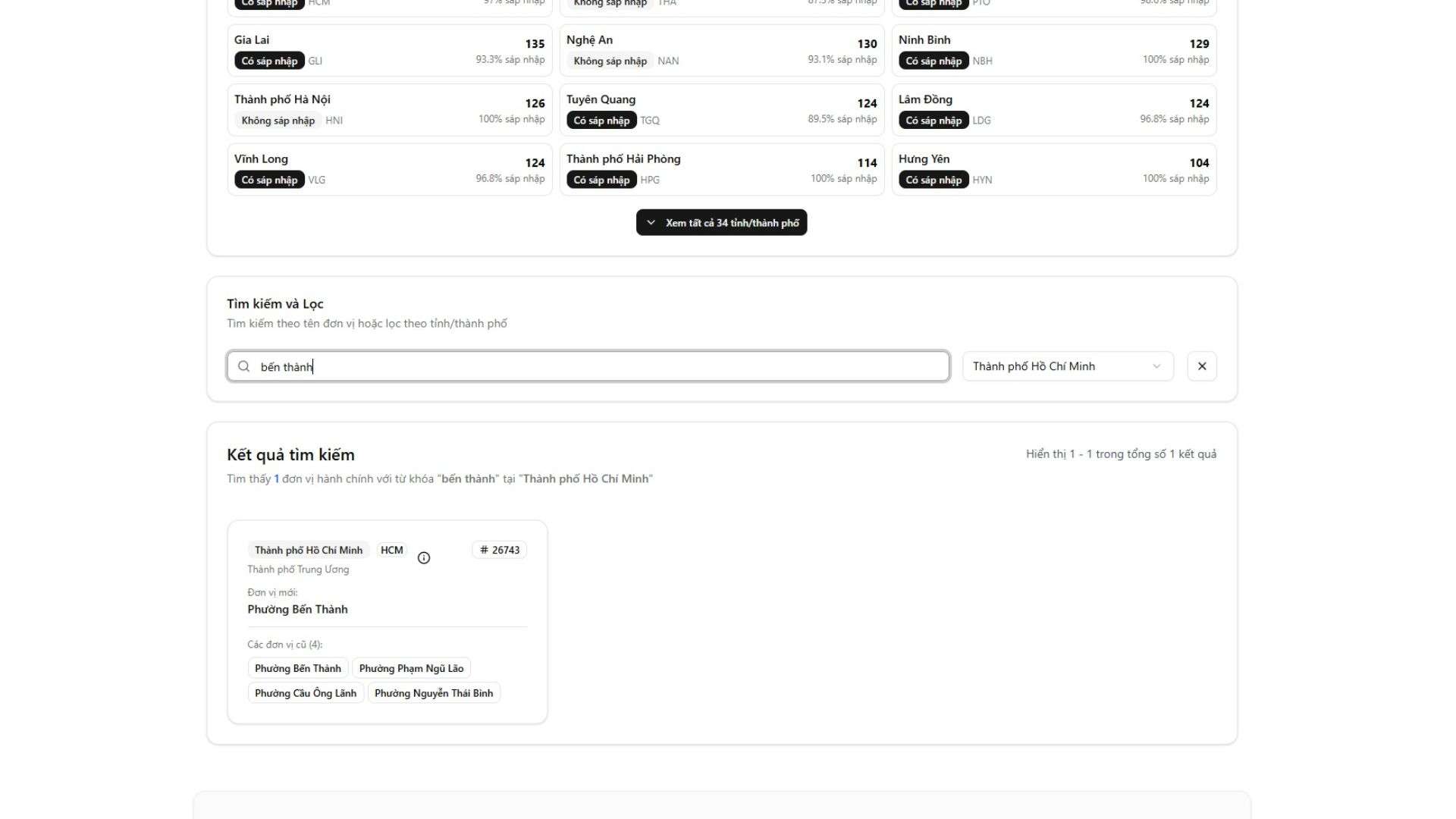The width and height of the screenshot is (1456, 819).
Task: Click the info icon beside HCM badge
Action: pos(424,558)
